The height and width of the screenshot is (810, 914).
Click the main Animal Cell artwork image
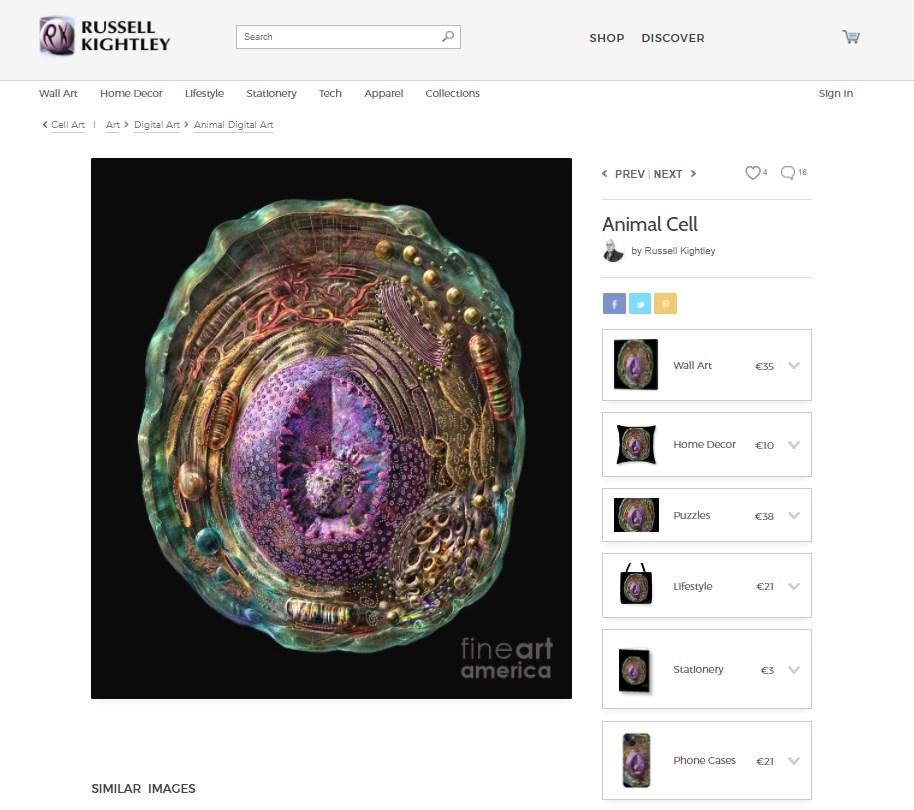point(331,428)
